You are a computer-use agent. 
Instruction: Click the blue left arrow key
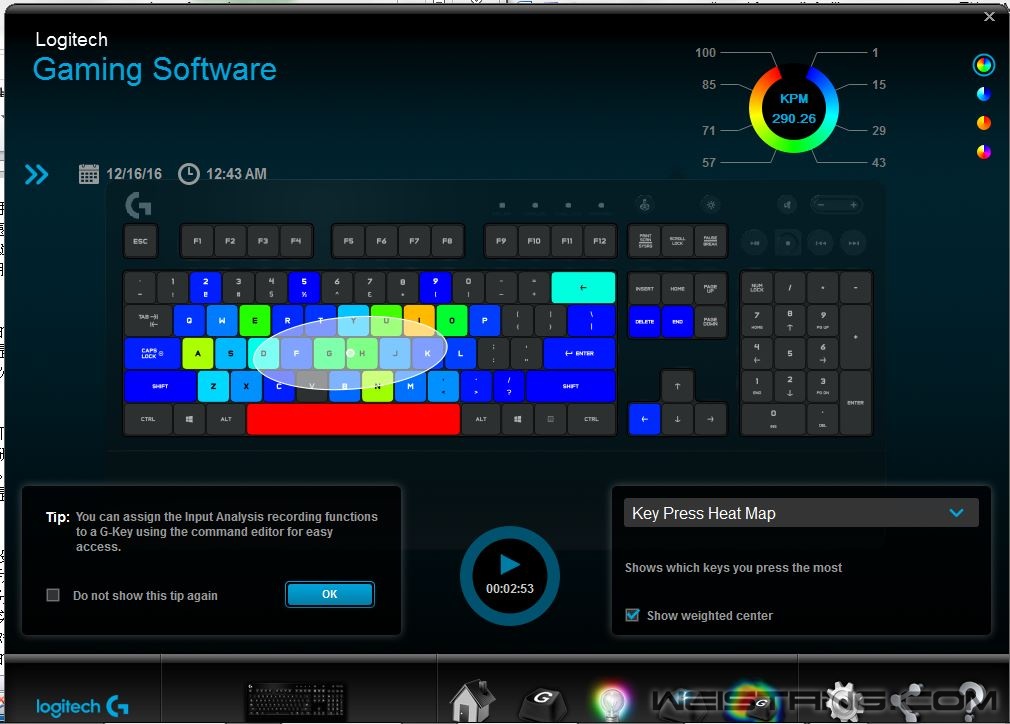pos(644,419)
